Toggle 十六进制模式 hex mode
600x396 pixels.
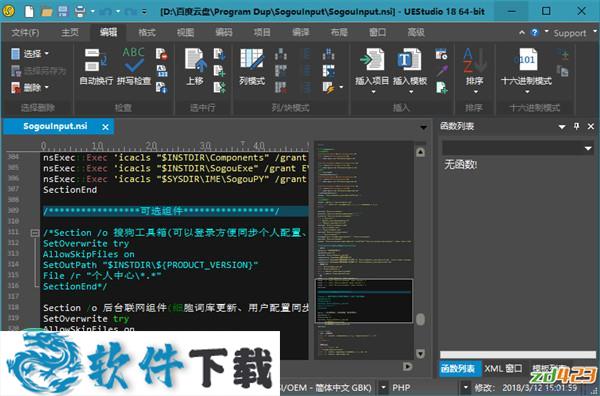pyautogui.click(x=527, y=71)
